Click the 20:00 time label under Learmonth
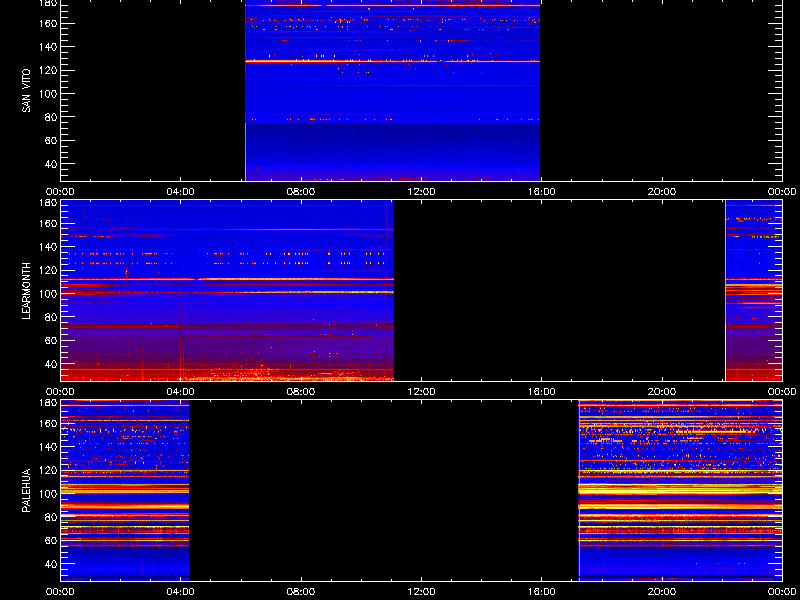The image size is (800, 600). (x=662, y=392)
